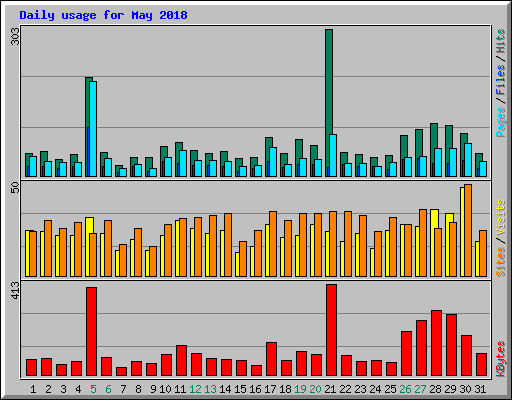This screenshot has width=512, height=400.
Task: Click the 'Sites' legend label
Action: (501, 262)
